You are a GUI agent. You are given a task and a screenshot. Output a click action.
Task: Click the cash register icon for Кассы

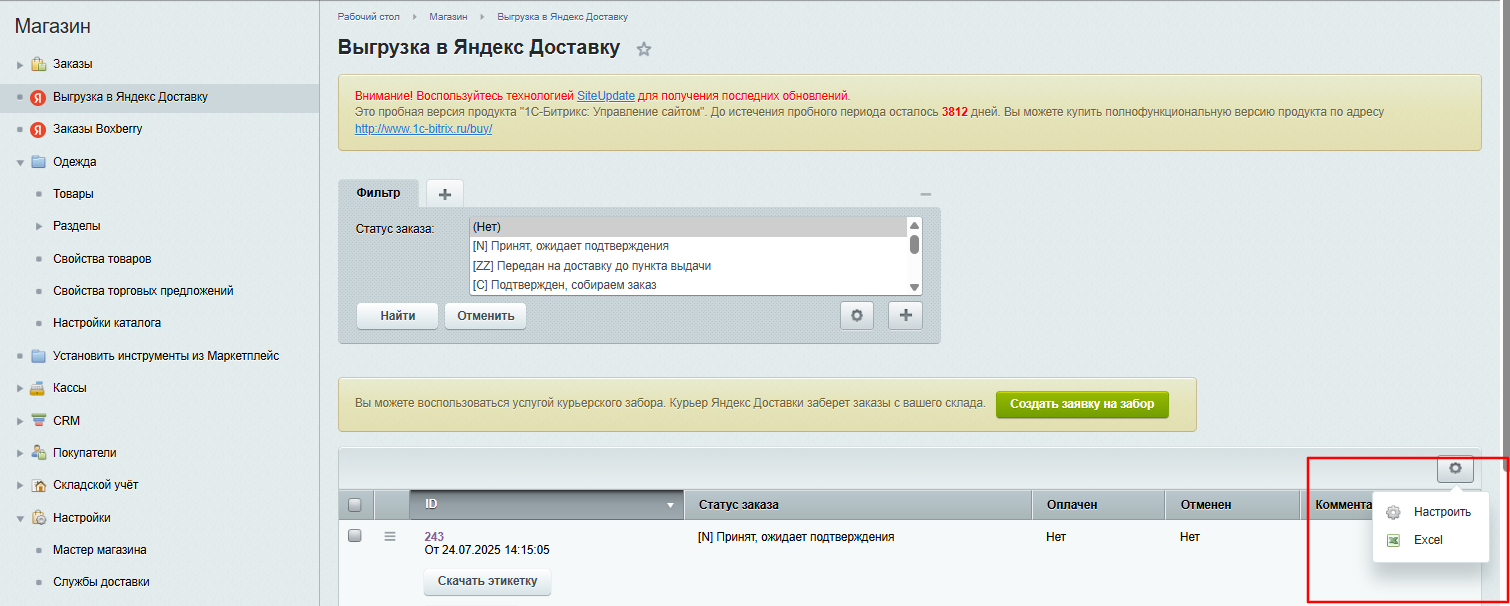38,388
